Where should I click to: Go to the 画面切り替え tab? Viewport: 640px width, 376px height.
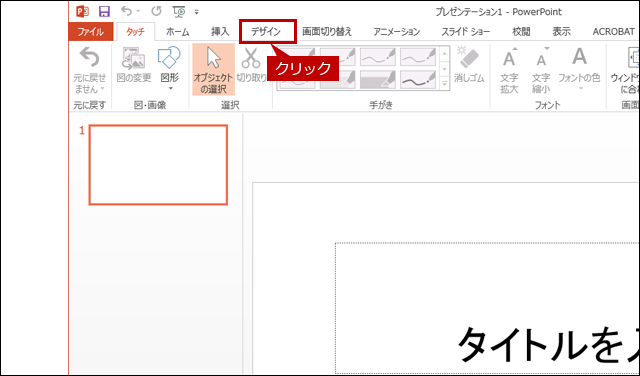[x=327, y=31]
